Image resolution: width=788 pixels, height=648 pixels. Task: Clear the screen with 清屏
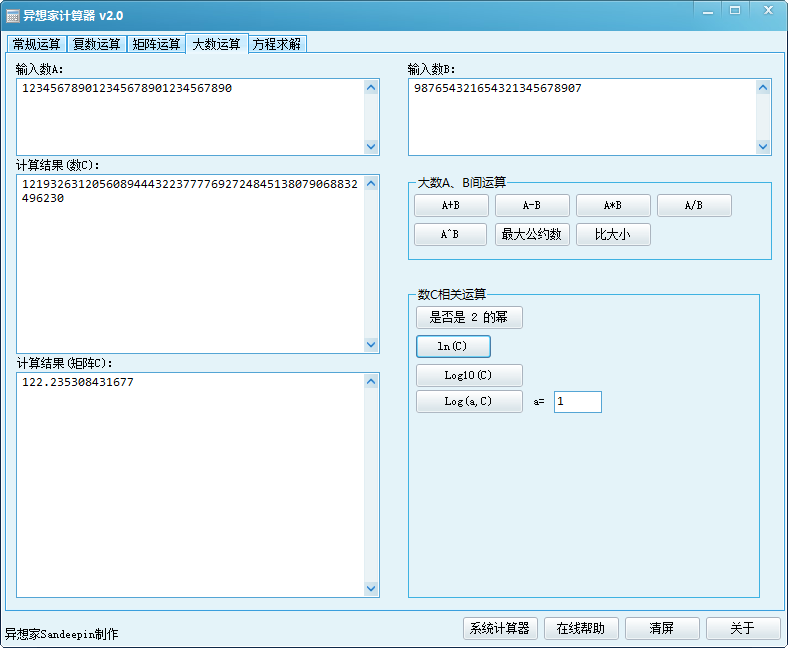[661, 628]
